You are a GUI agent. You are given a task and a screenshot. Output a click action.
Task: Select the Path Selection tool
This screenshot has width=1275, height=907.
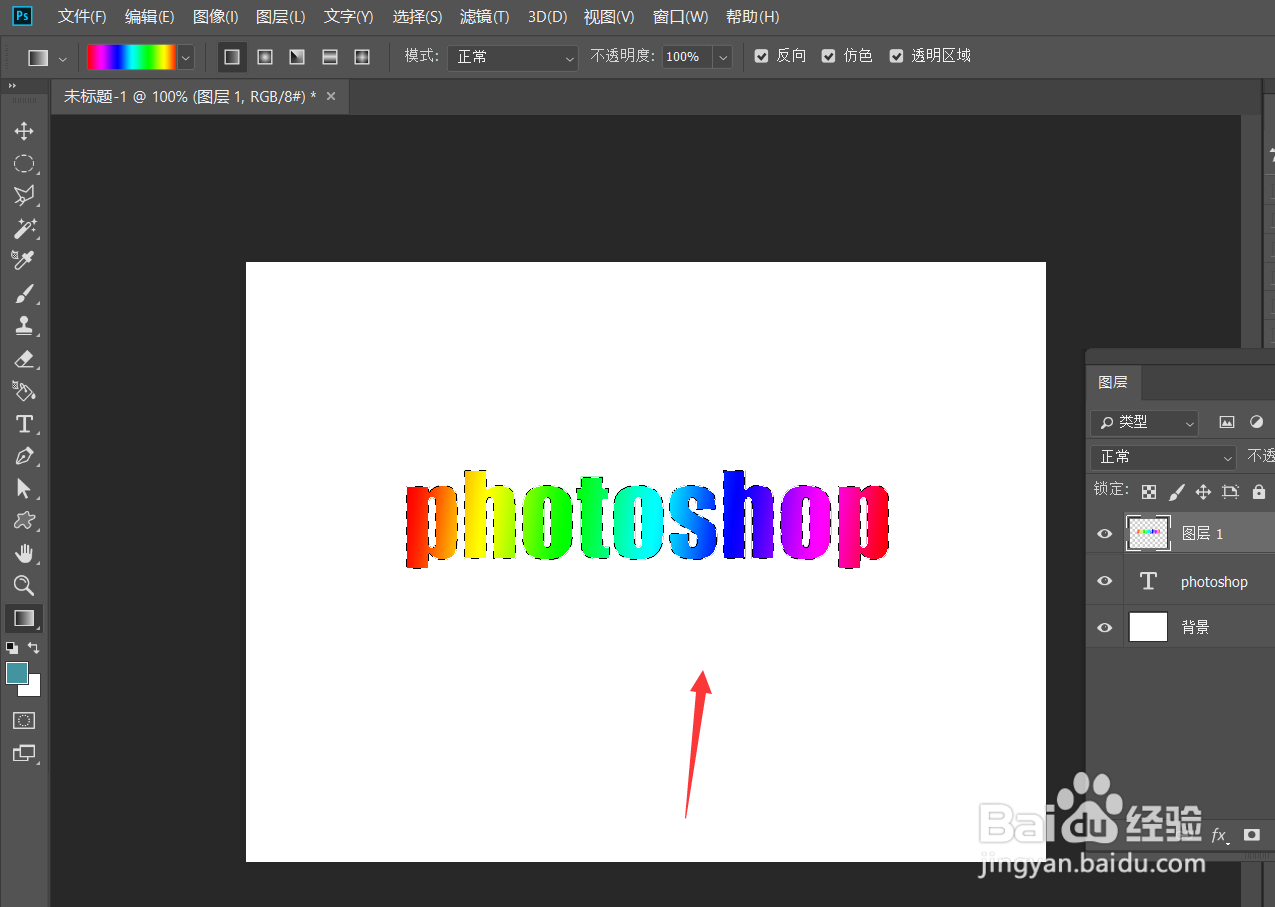click(24, 488)
